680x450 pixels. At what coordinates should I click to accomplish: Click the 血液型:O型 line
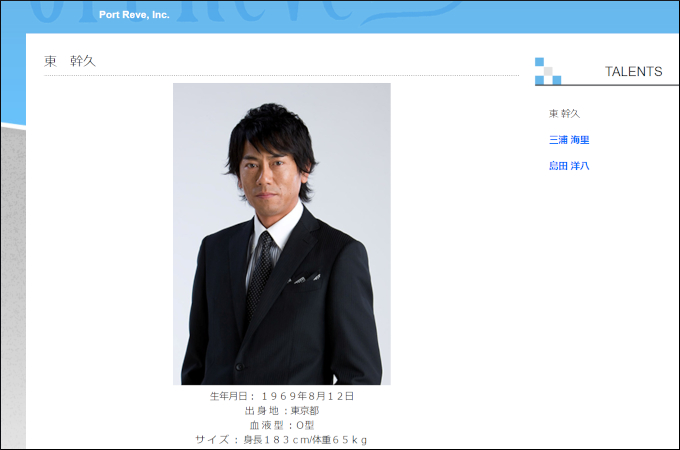click(x=282, y=425)
